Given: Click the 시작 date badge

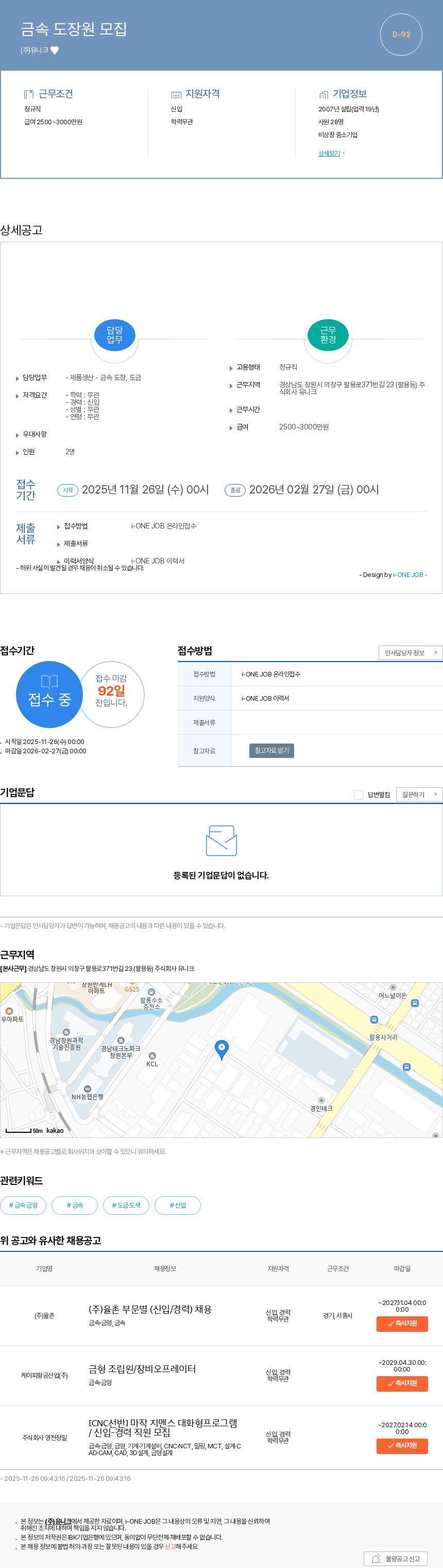Looking at the screenshot, I should 67,490.
